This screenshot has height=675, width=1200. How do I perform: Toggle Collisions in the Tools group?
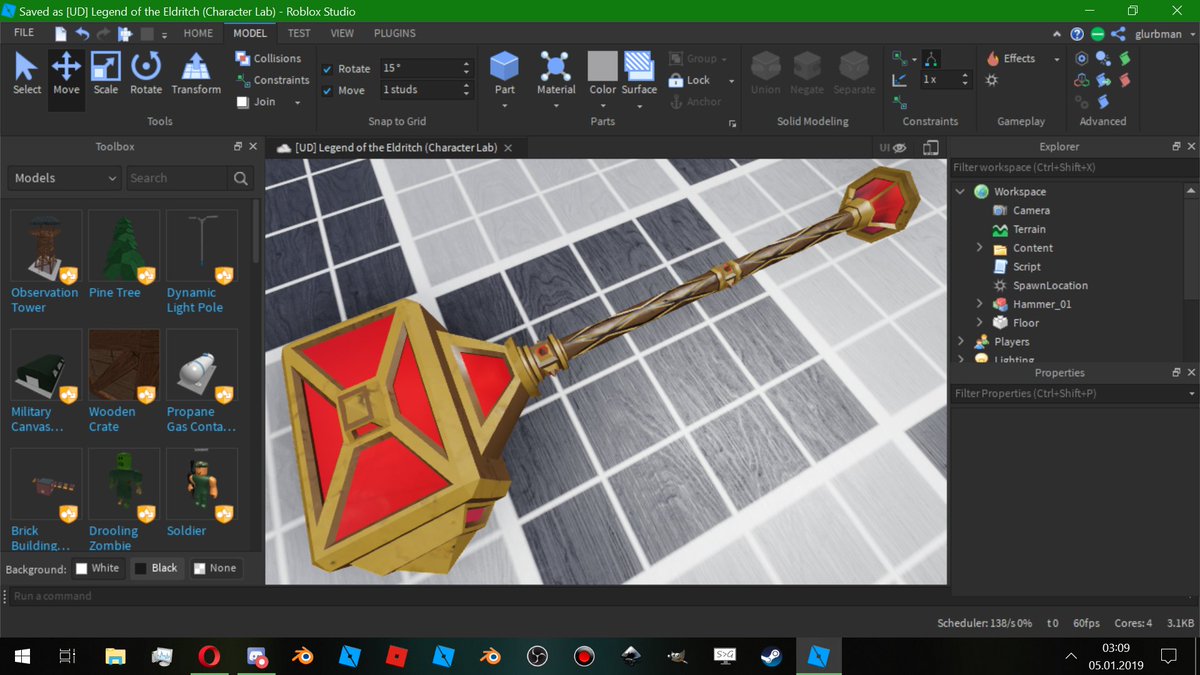268,59
